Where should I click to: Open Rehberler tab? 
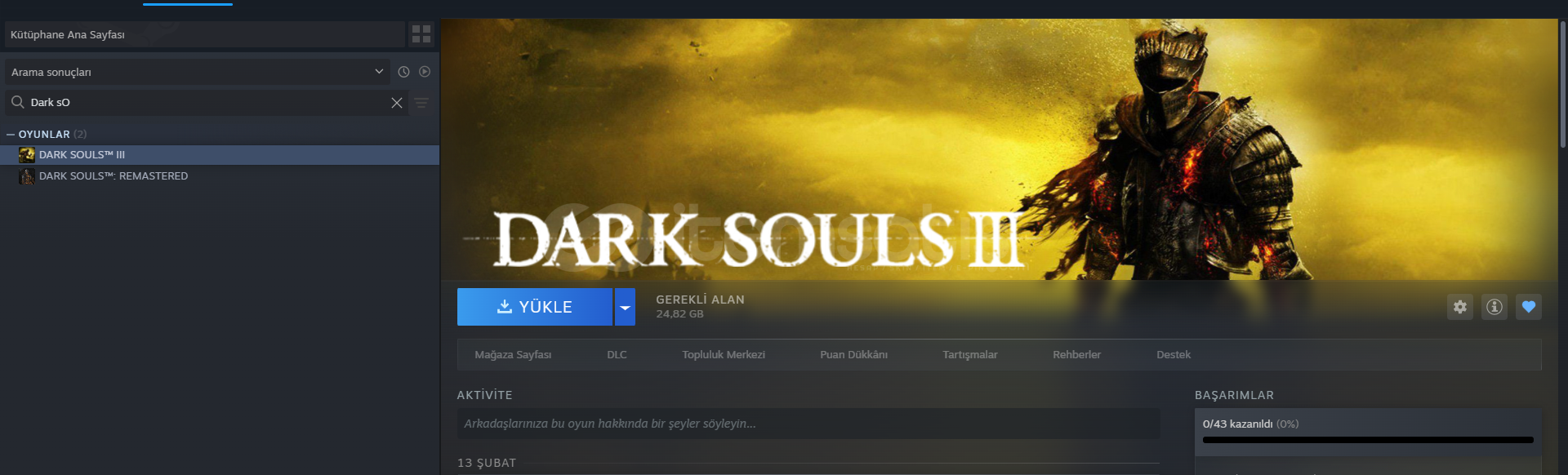(1076, 355)
